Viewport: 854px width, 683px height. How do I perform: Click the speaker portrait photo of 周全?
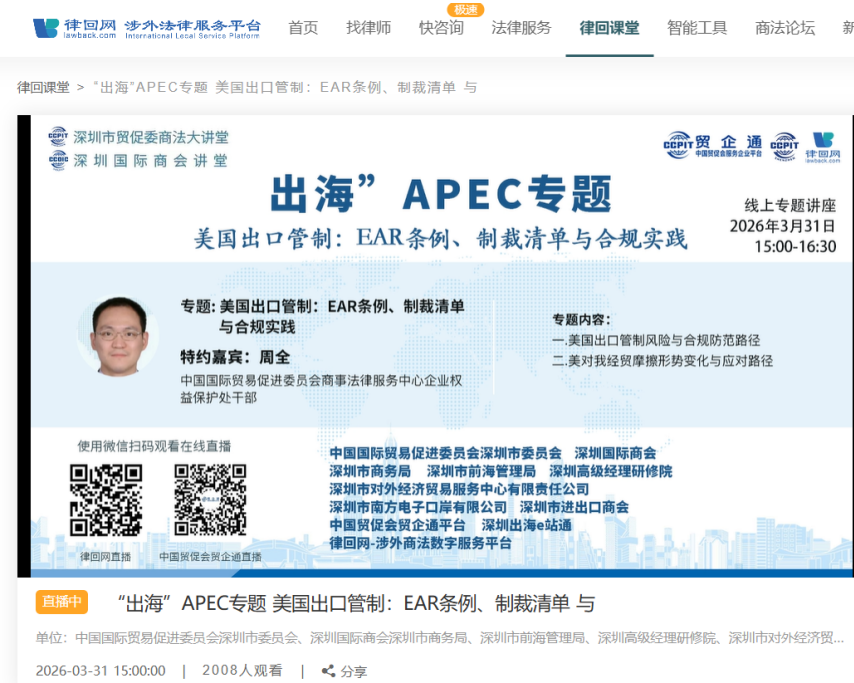pyautogui.click(x=118, y=336)
